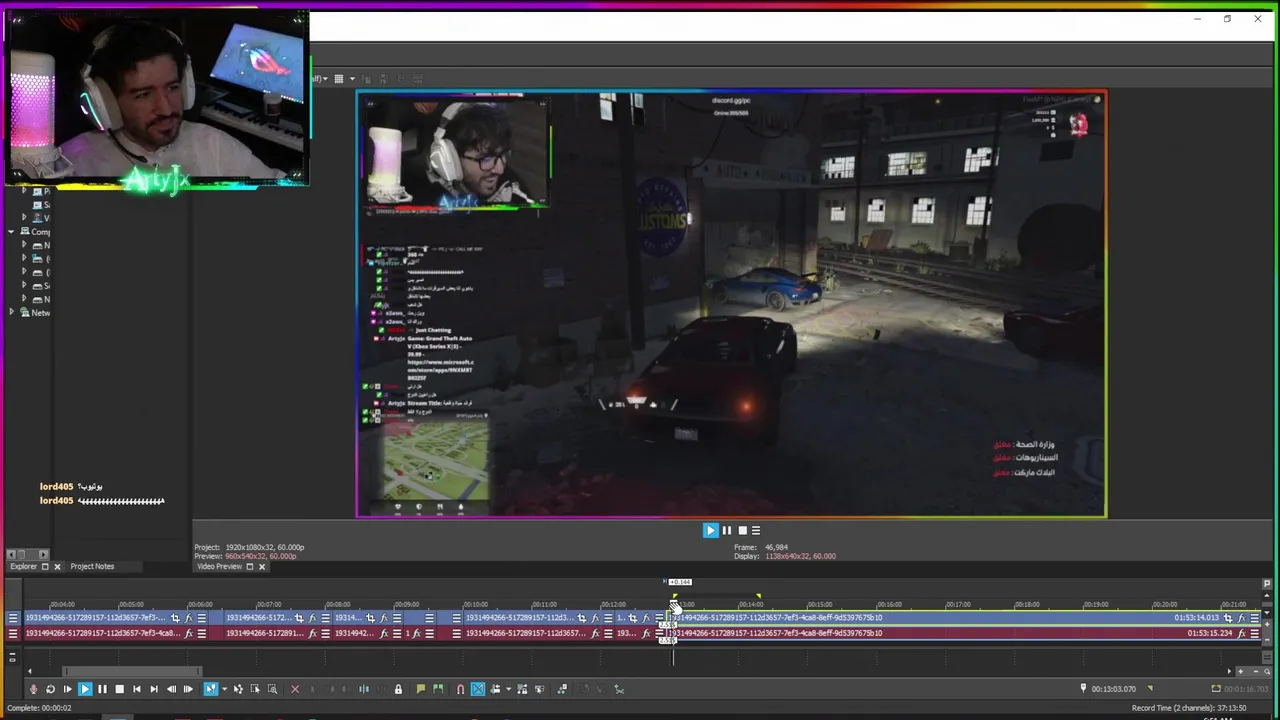Step to next frame in the transport bar
This screenshot has height=720, width=1280.
(x=188, y=689)
